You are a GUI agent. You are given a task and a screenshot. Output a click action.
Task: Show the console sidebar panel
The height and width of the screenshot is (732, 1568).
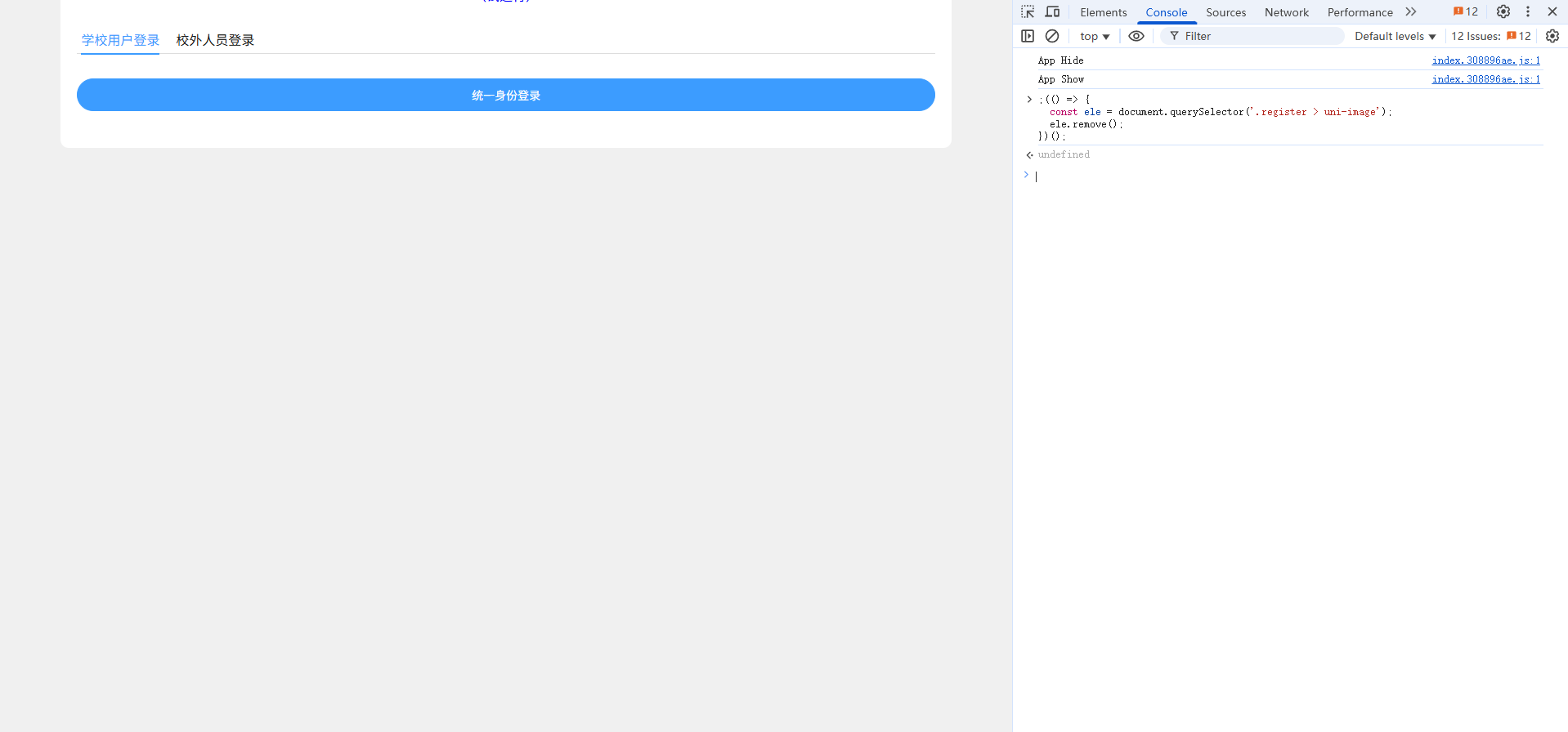1028,36
